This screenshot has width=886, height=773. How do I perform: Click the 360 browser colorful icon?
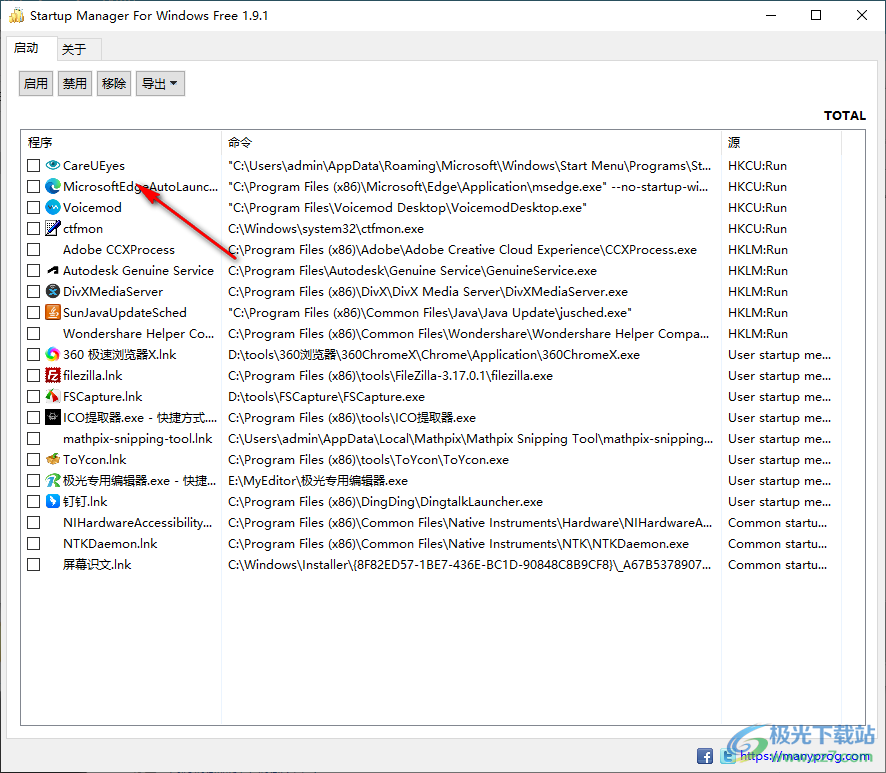click(x=53, y=354)
